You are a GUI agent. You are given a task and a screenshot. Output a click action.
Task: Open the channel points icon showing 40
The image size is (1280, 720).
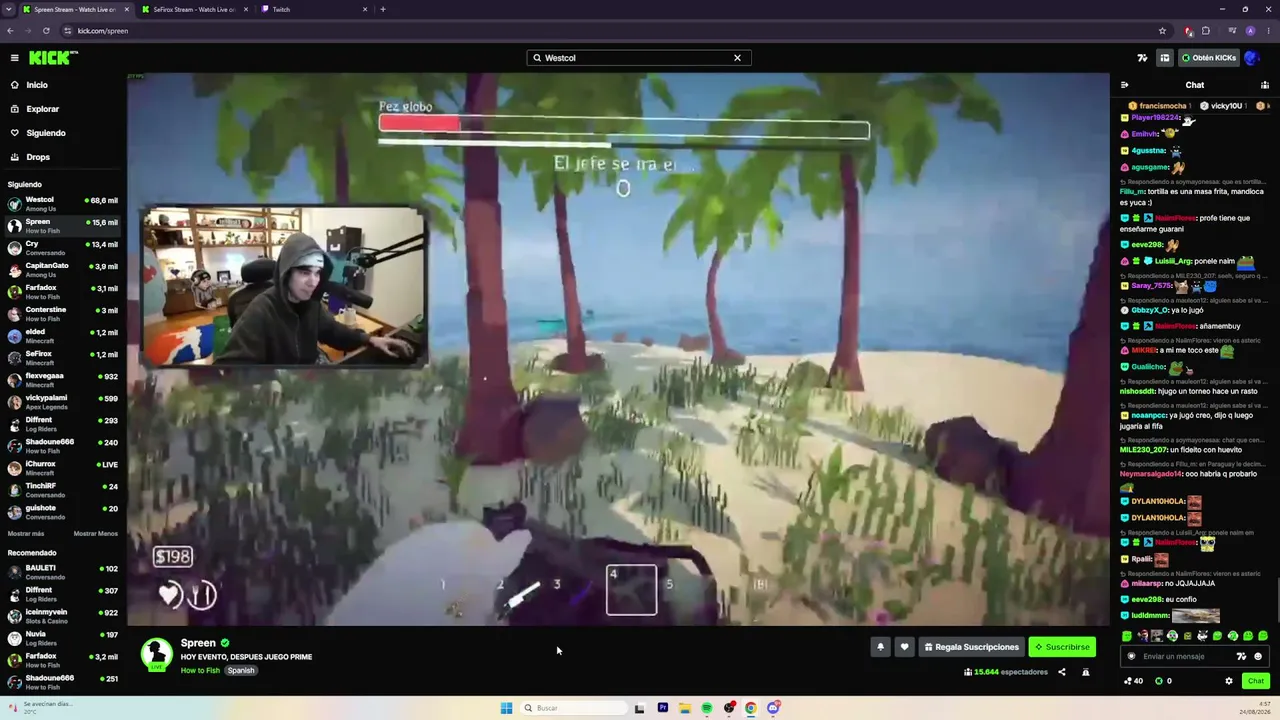click(1133, 681)
